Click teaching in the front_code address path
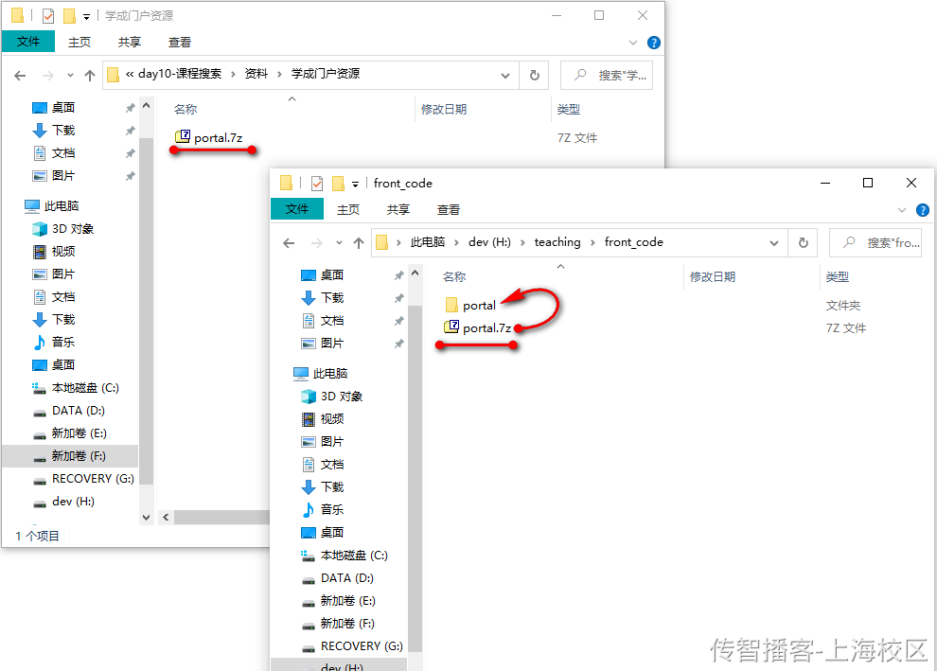 (x=557, y=242)
